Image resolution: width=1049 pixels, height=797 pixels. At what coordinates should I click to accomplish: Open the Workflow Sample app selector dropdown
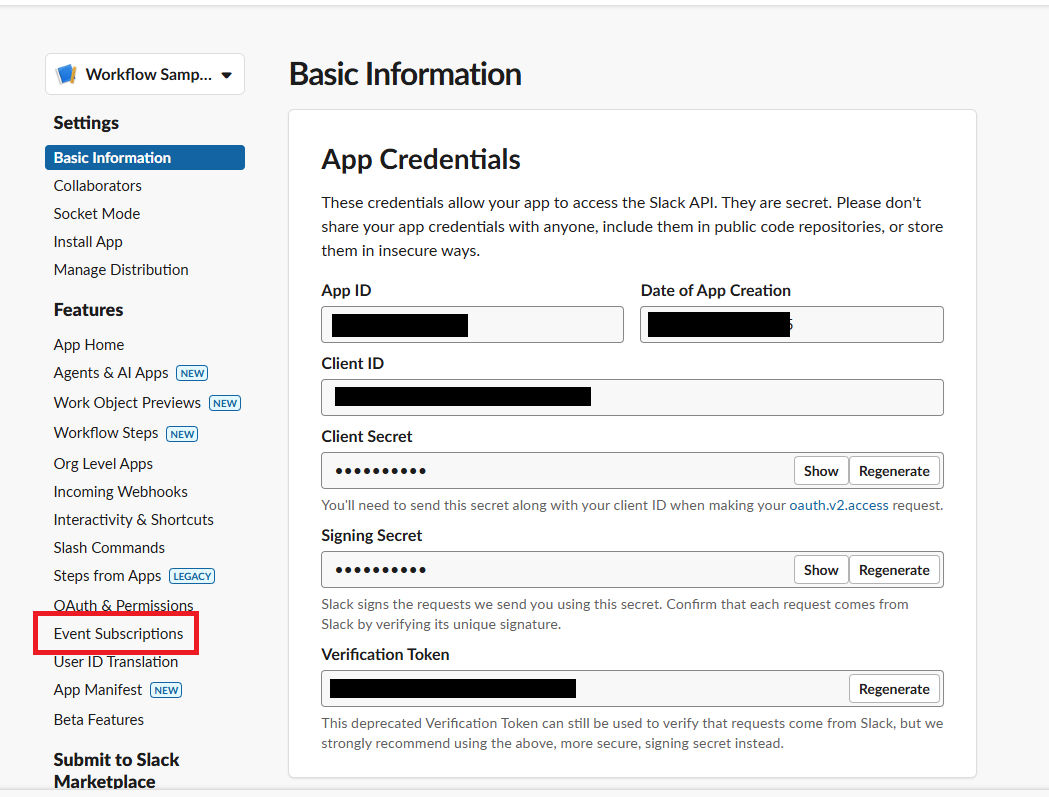tap(145, 74)
